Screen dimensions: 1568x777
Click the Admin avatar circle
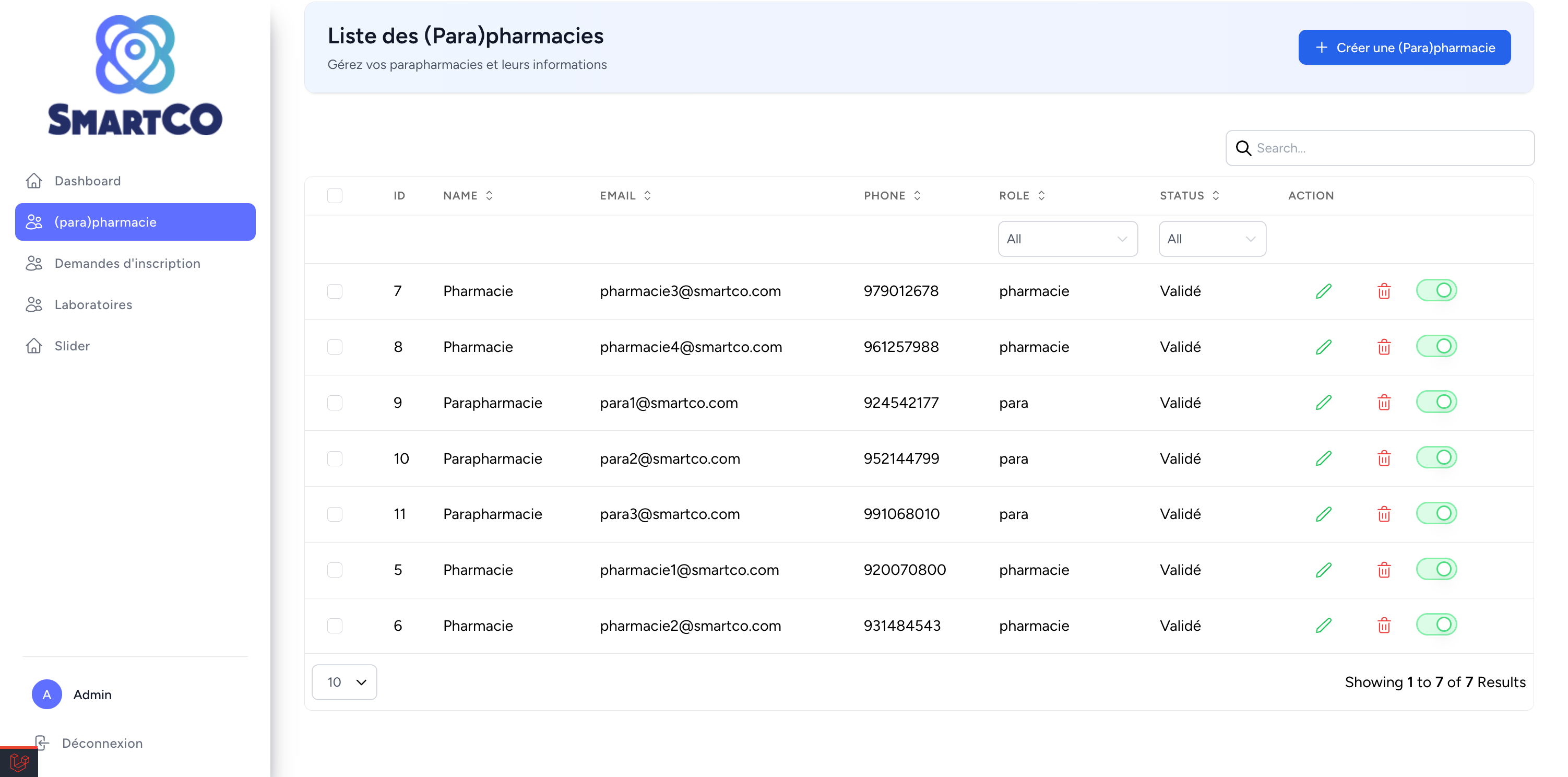point(47,694)
